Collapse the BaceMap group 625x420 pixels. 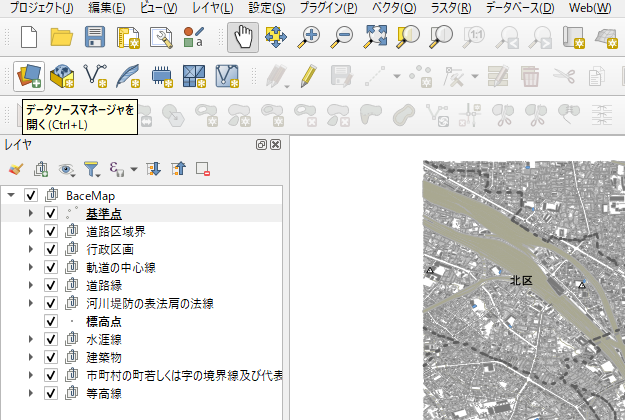coord(11,195)
